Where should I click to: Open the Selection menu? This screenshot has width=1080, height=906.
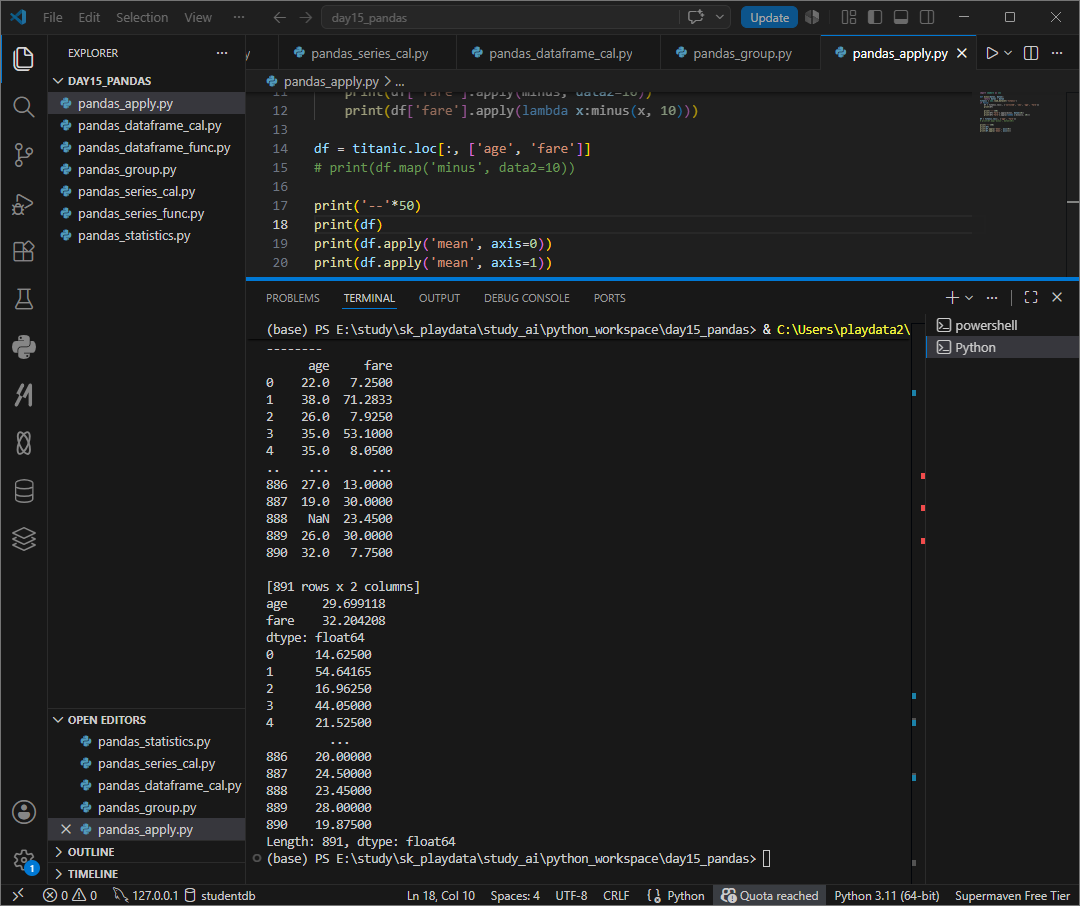click(142, 17)
